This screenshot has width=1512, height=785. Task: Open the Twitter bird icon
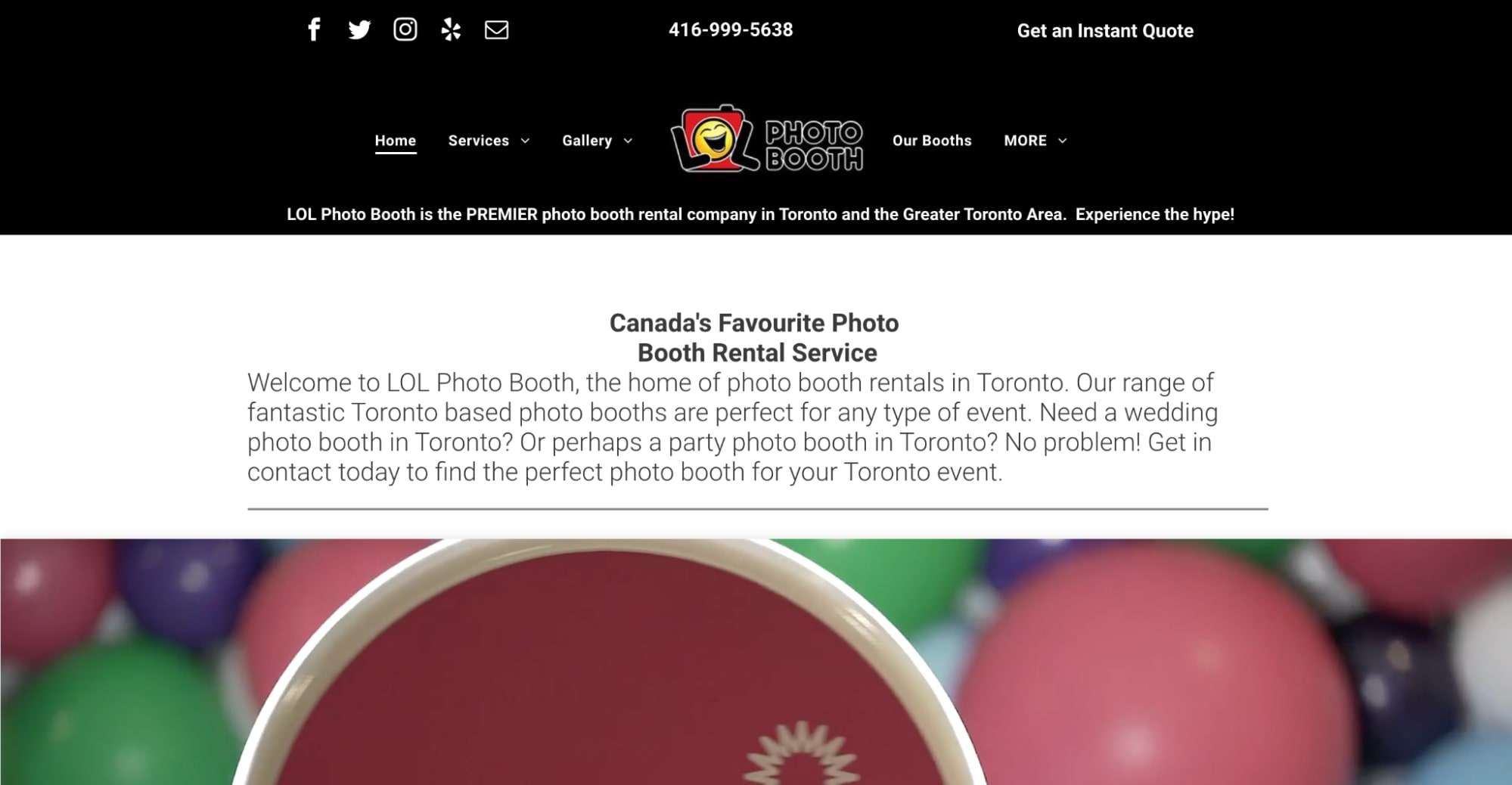click(x=359, y=29)
